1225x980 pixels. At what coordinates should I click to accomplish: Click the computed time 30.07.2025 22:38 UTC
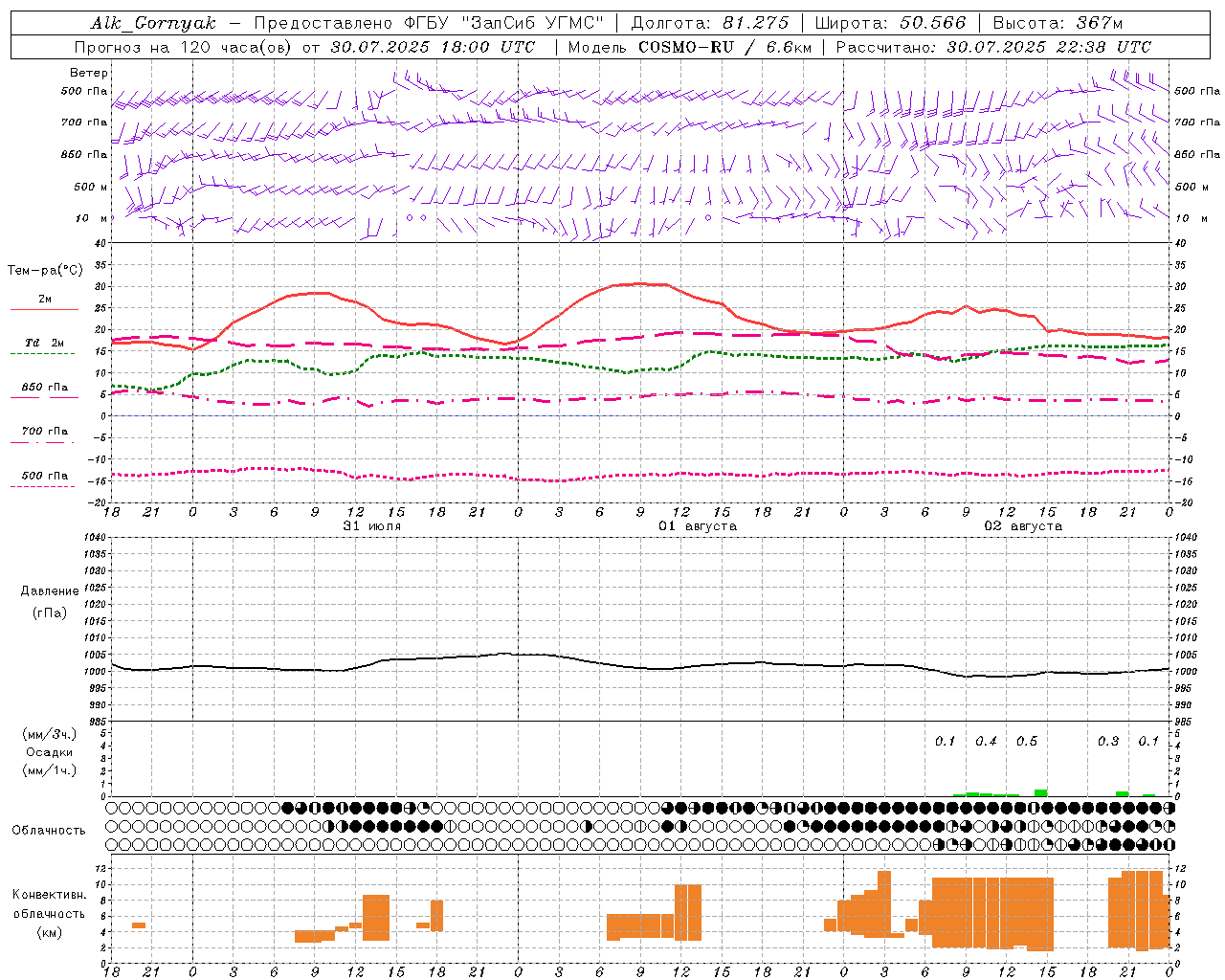[1049, 47]
